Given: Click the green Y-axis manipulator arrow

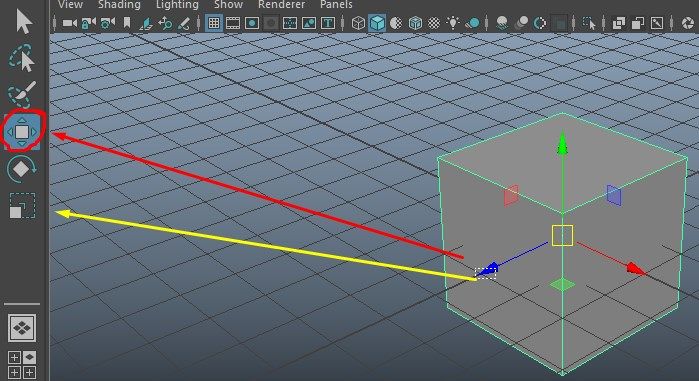Looking at the screenshot, I should point(563,143).
